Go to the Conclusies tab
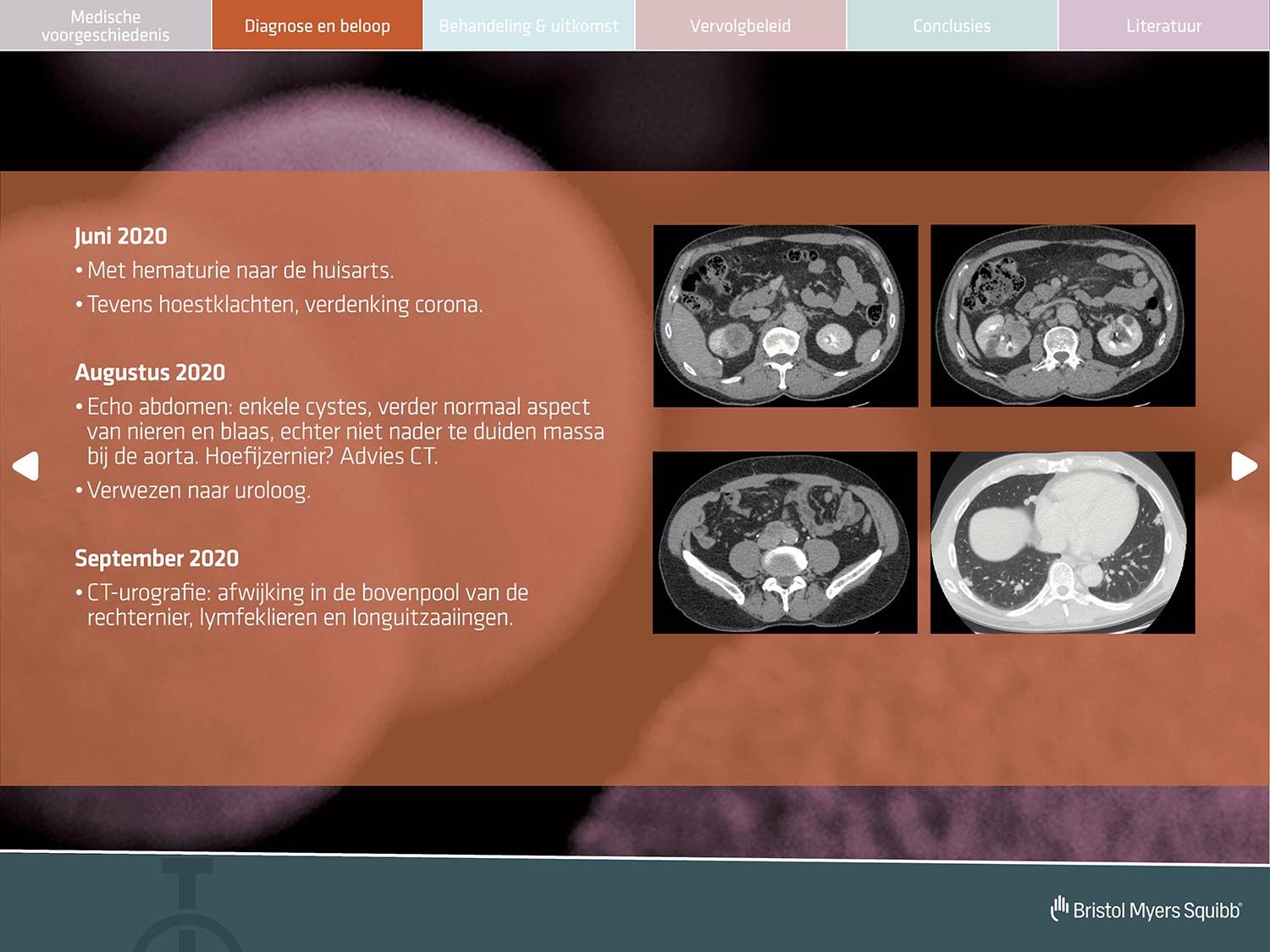 click(952, 25)
